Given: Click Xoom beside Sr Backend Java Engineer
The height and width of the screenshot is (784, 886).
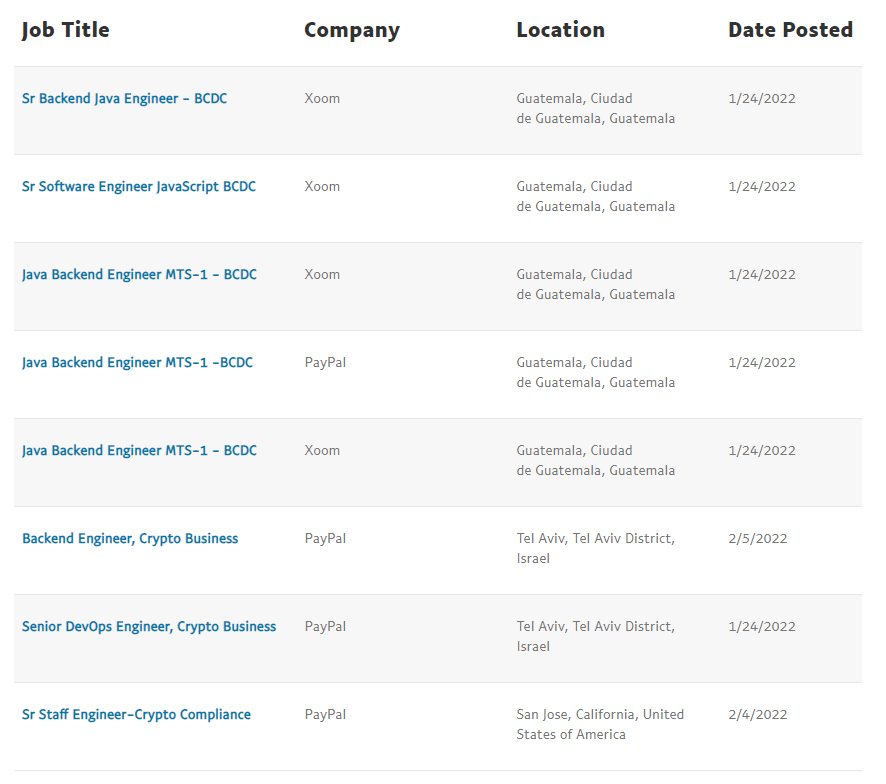Looking at the screenshot, I should 322,99.
